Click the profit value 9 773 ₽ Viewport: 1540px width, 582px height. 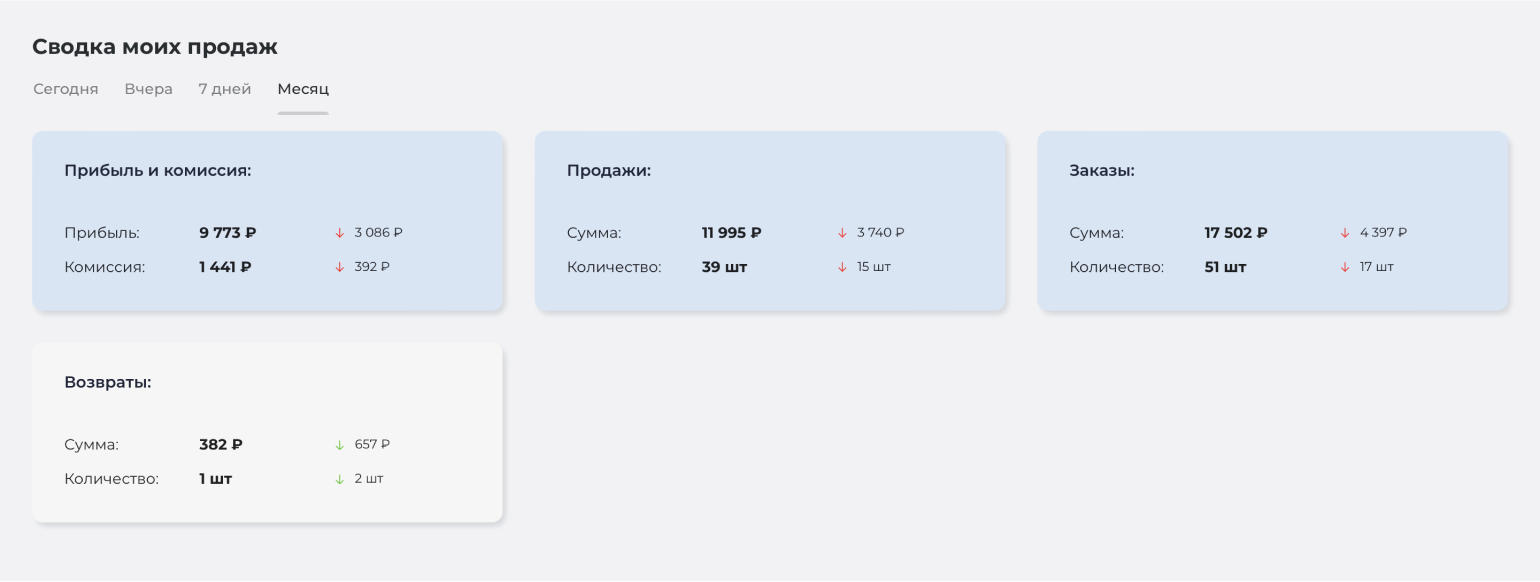tap(228, 233)
